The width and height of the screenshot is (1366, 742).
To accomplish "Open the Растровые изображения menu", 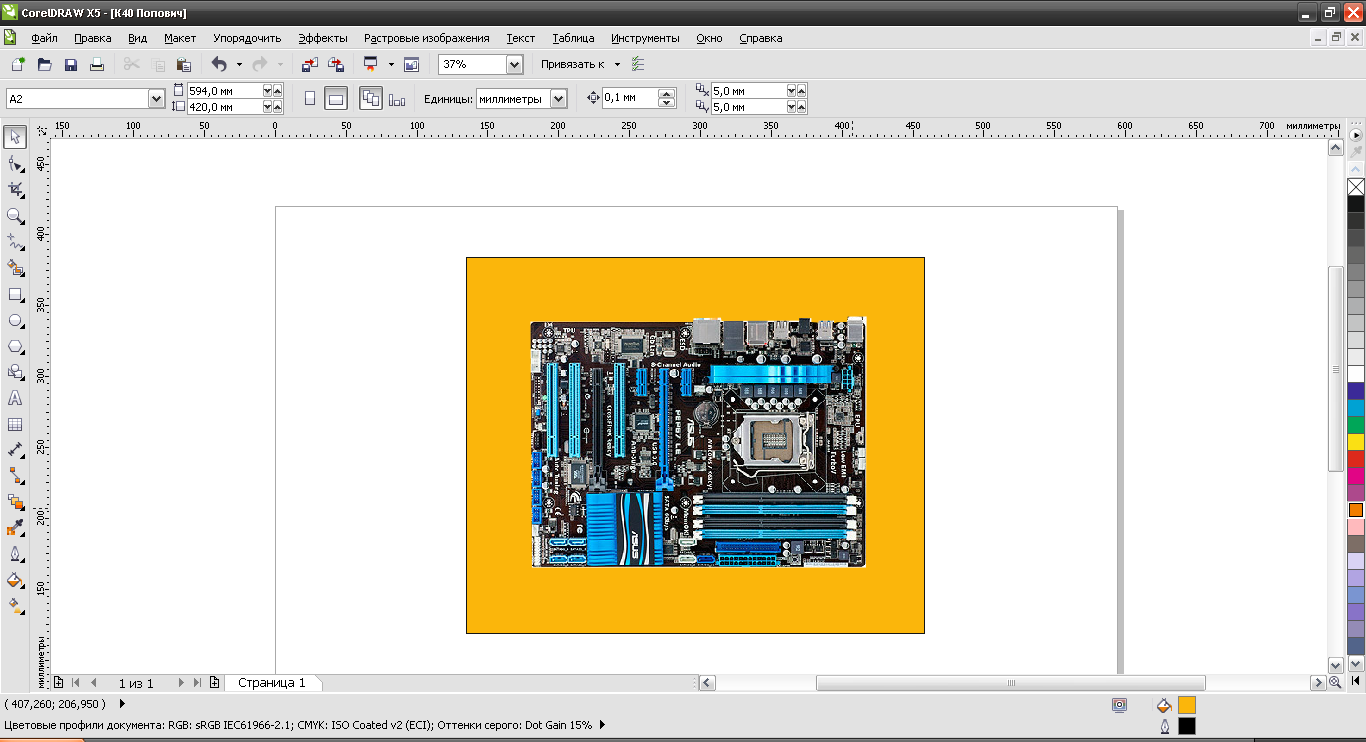I will pyautogui.click(x=427, y=38).
